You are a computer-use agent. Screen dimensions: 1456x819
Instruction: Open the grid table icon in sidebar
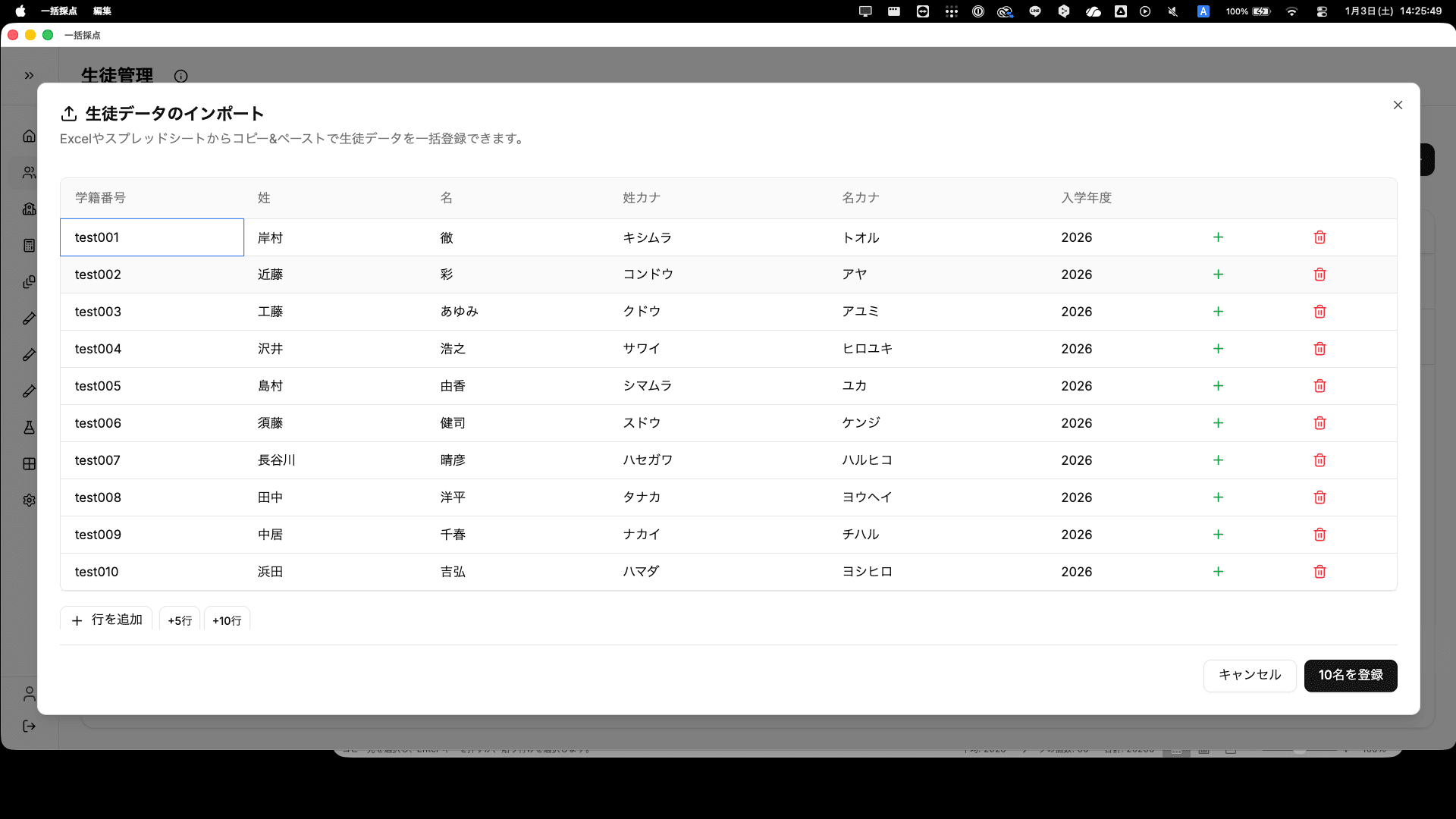(x=29, y=463)
